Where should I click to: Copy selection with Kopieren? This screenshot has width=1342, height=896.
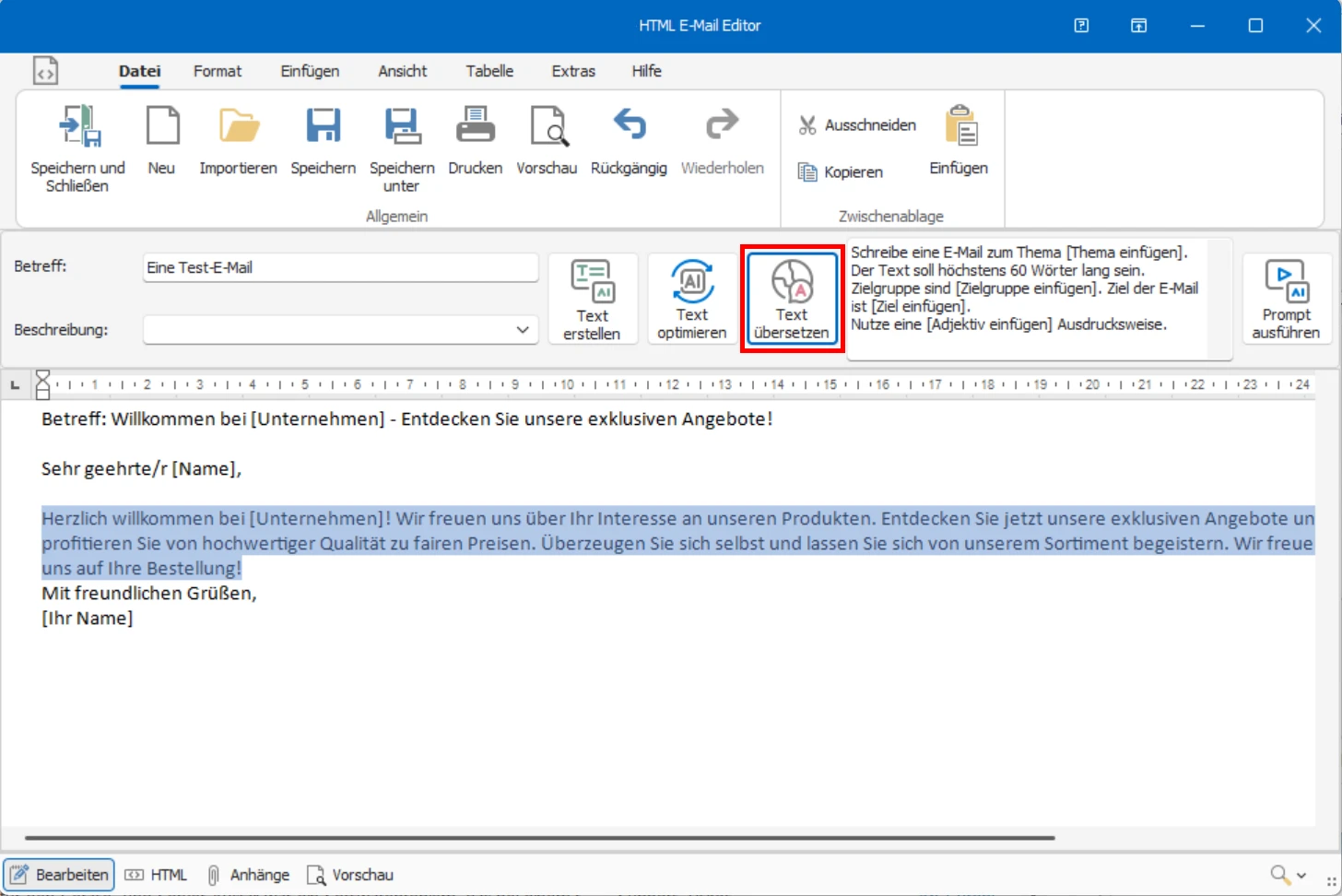(840, 172)
